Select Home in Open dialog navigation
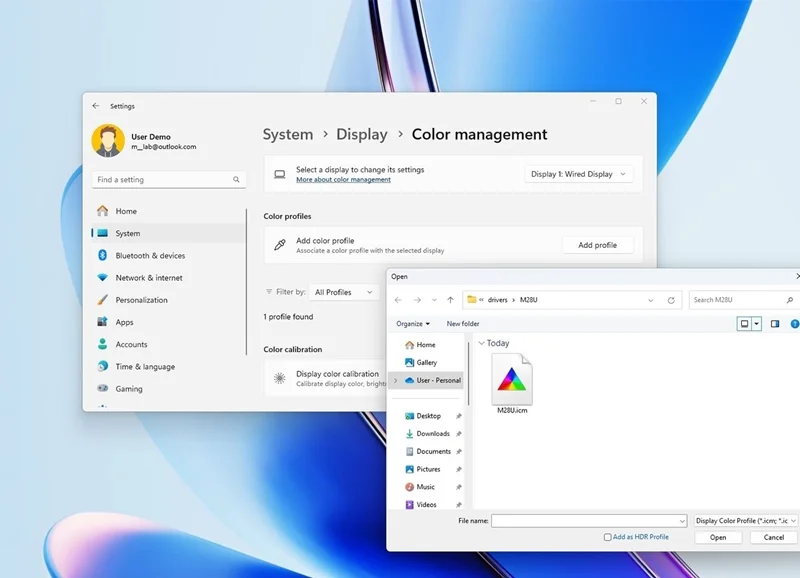Image resolution: width=800 pixels, height=578 pixels. coord(426,345)
